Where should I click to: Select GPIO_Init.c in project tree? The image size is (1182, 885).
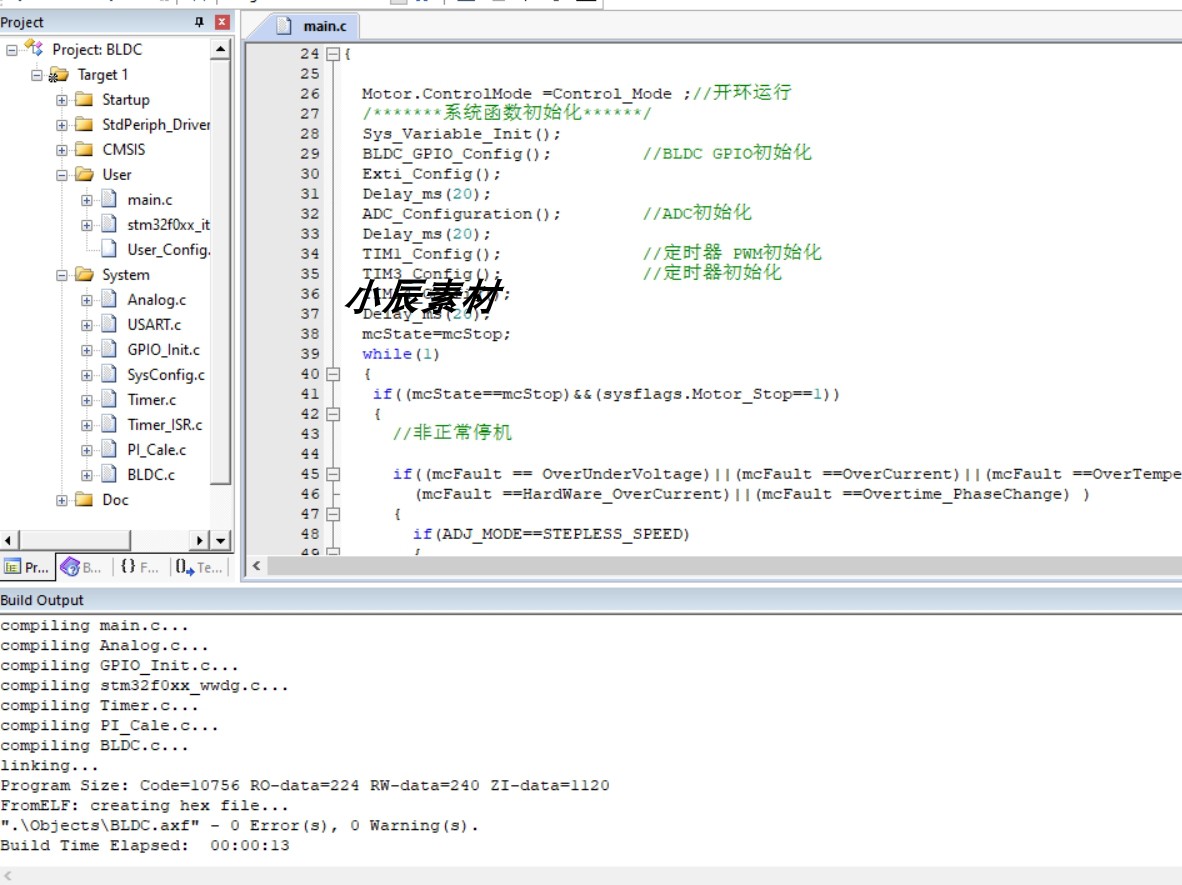tap(163, 350)
